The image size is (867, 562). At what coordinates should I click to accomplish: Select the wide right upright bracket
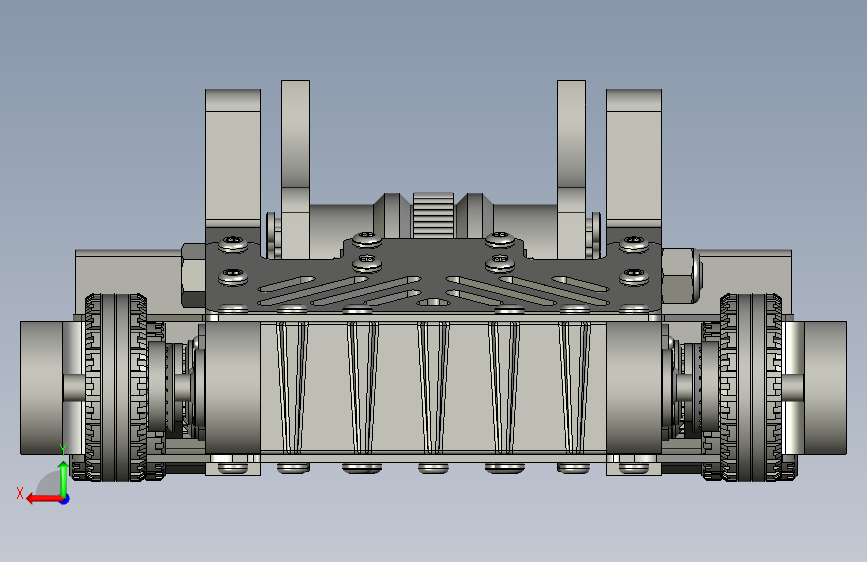(x=634, y=160)
